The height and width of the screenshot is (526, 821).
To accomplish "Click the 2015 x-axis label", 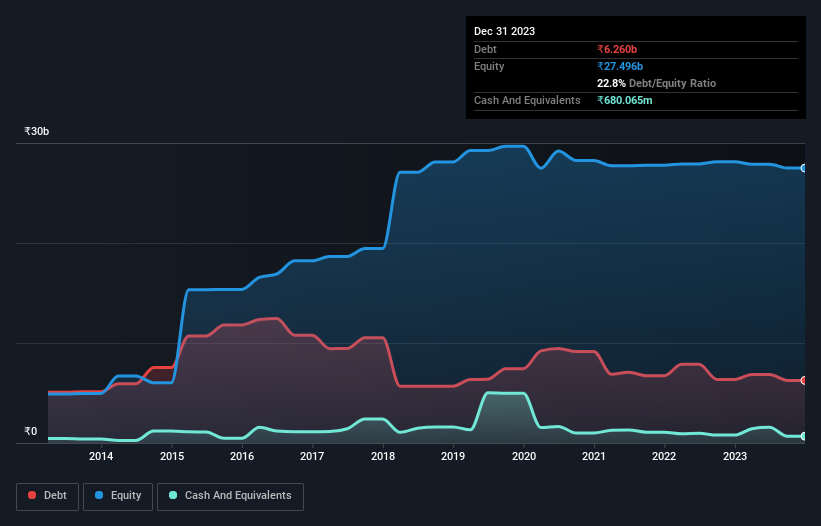I will pyautogui.click(x=172, y=456).
